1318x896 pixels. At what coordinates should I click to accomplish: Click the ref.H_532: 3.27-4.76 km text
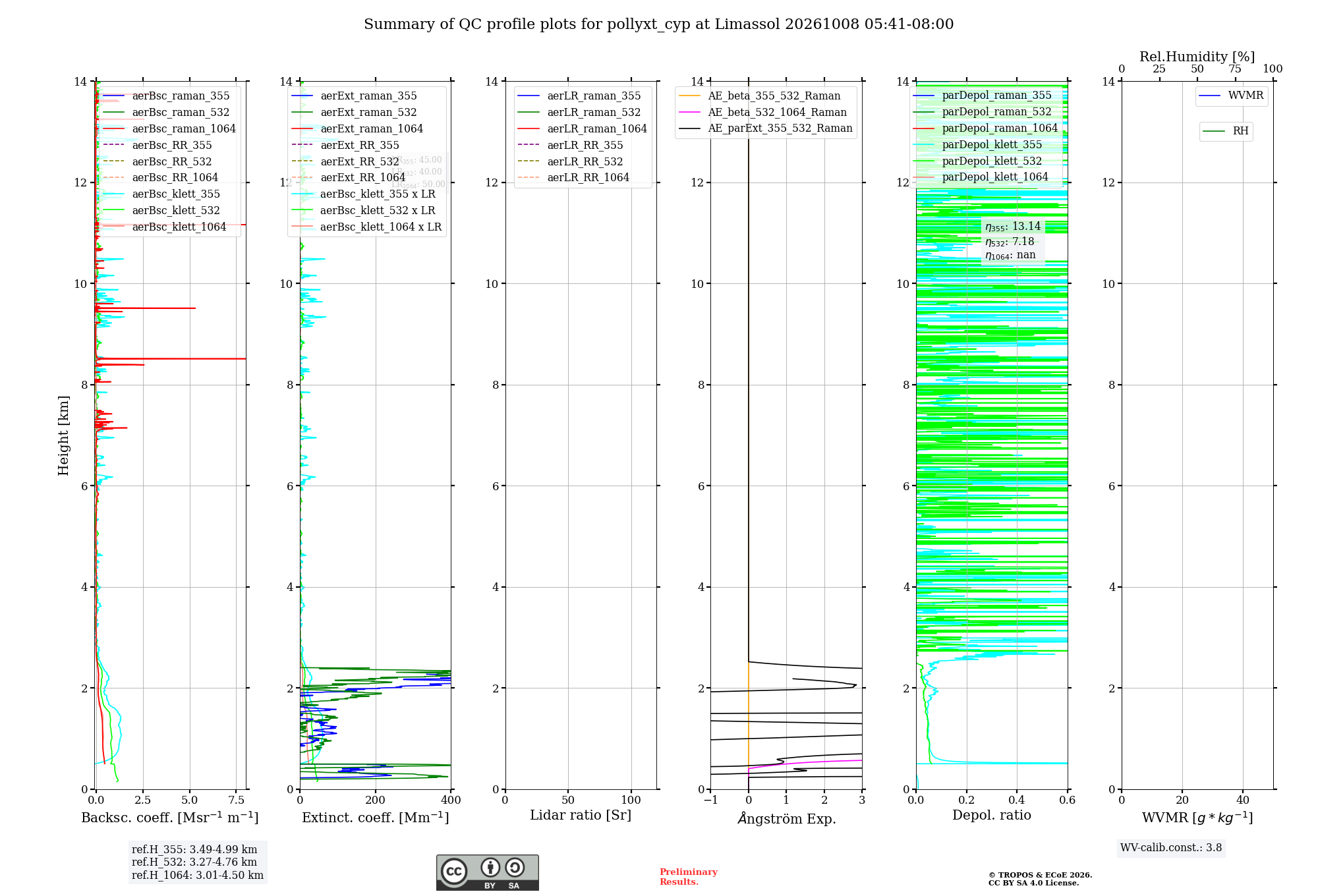194,862
